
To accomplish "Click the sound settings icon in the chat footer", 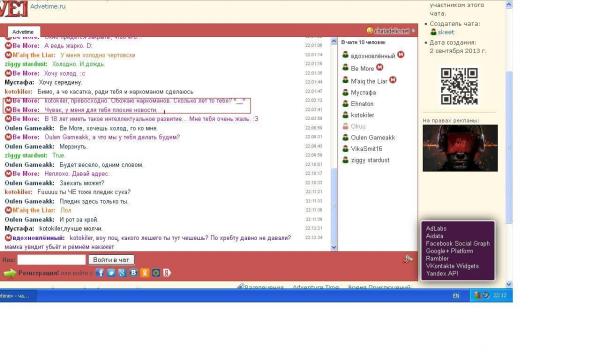I will [x=408, y=259].
